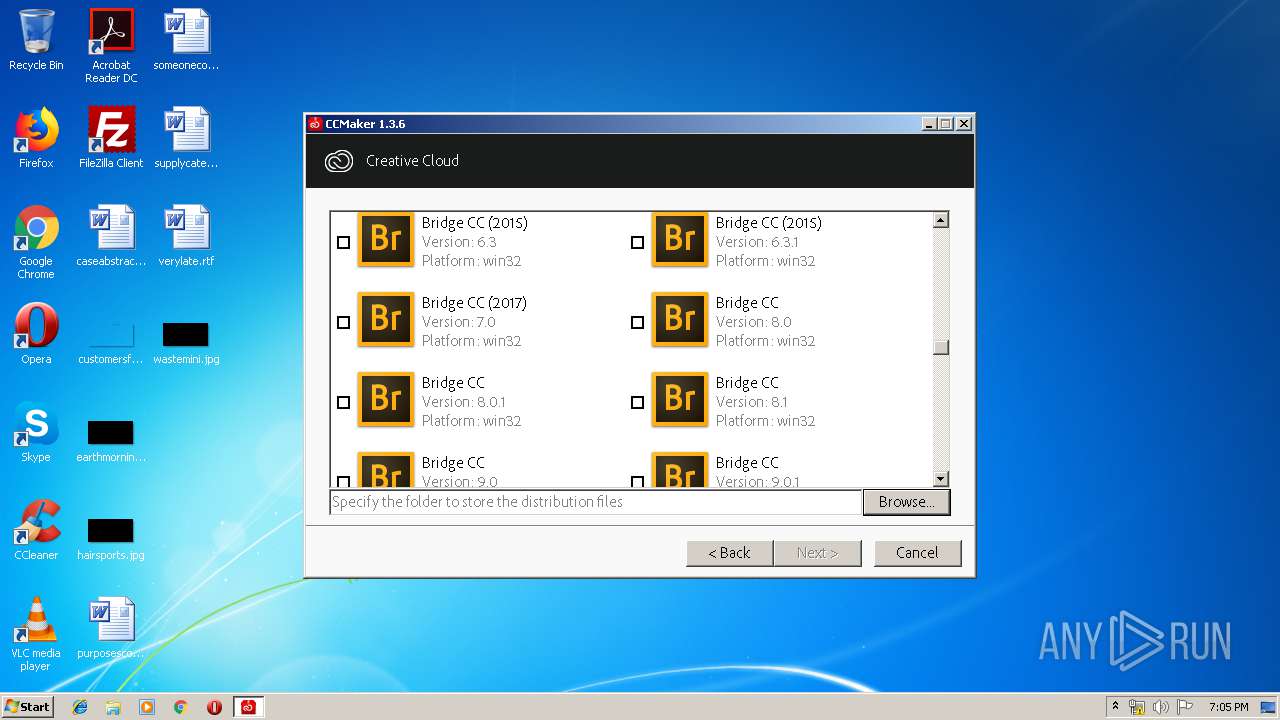The width and height of the screenshot is (1280, 720).
Task: Open Windows Media Player taskbar icon
Action: [x=147, y=707]
